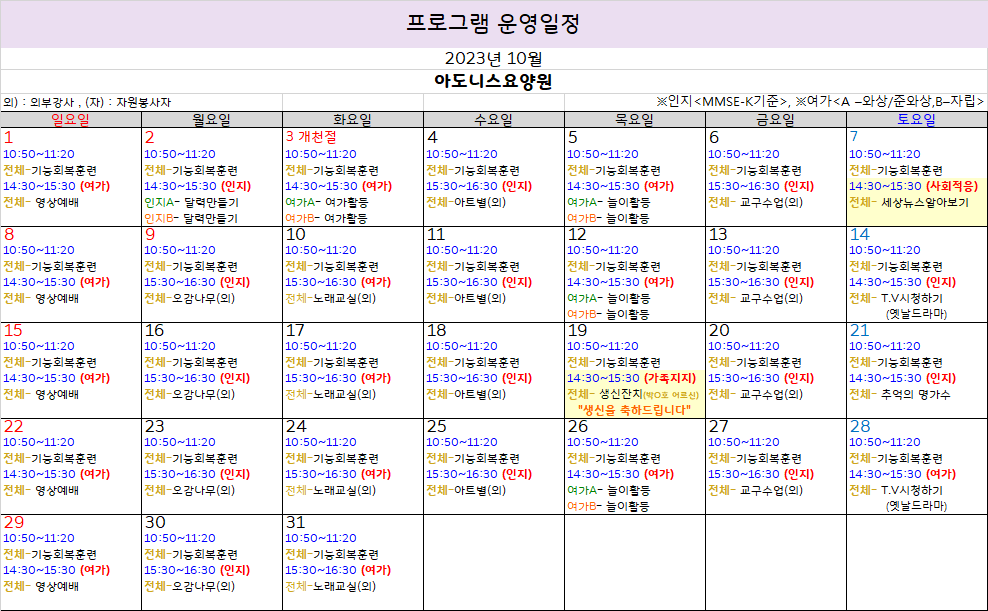The width and height of the screenshot is (988, 611).
Task: Select the '목요일' column header
Action: click(635, 120)
